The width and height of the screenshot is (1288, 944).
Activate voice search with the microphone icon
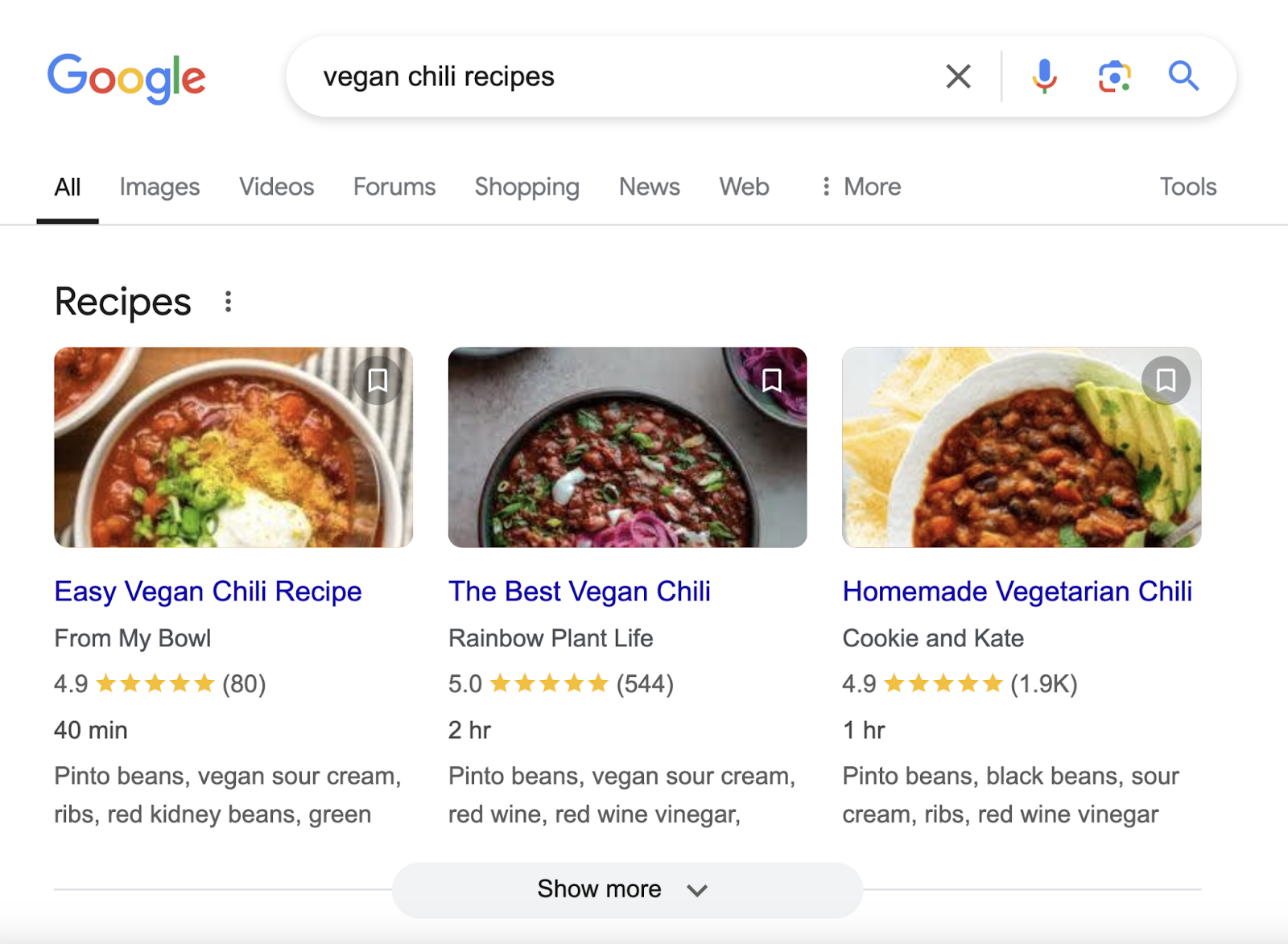1044,76
